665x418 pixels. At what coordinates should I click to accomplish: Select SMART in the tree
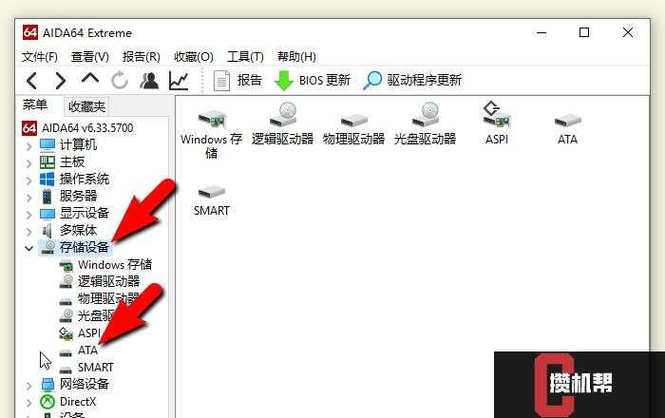[x=87, y=367]
